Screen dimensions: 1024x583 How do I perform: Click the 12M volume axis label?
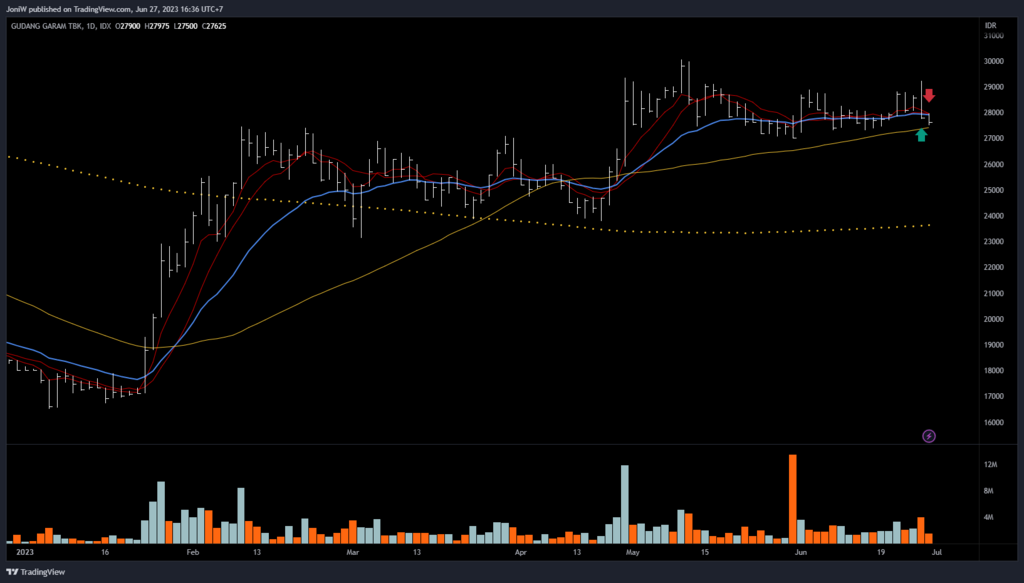tap(989, 465)
